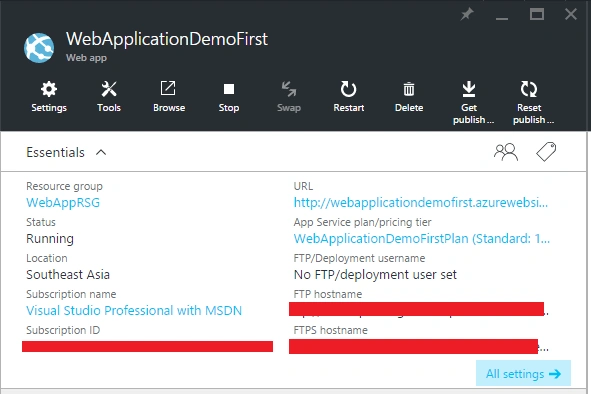Viewport: 591px width, 394px height.
Task: Click the WebApplicationDemoFirst title
Action: [167, 39]
